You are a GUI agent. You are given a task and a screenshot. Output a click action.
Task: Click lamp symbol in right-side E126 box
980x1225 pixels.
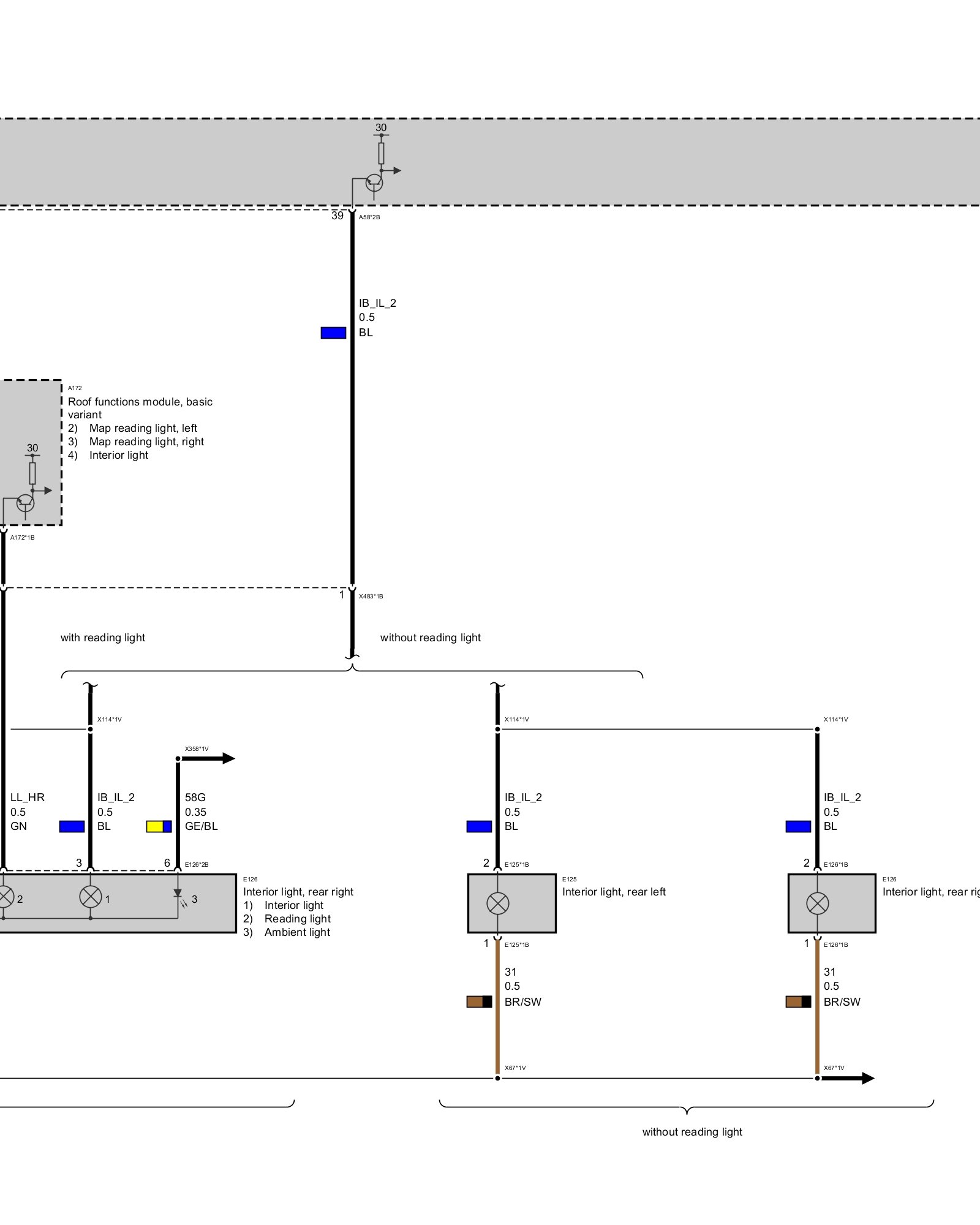point(817,903)
